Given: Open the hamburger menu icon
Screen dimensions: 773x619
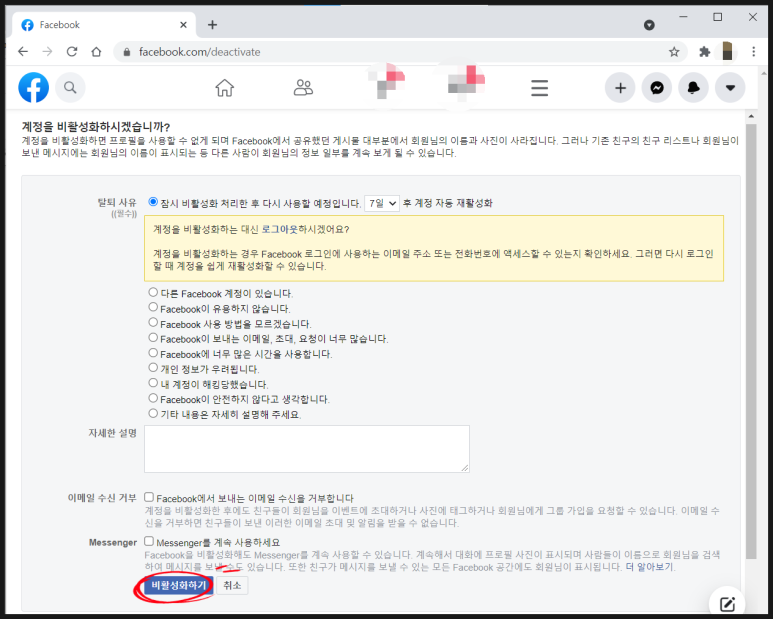Looking at the screenshot, I should [x=539, y=88].
